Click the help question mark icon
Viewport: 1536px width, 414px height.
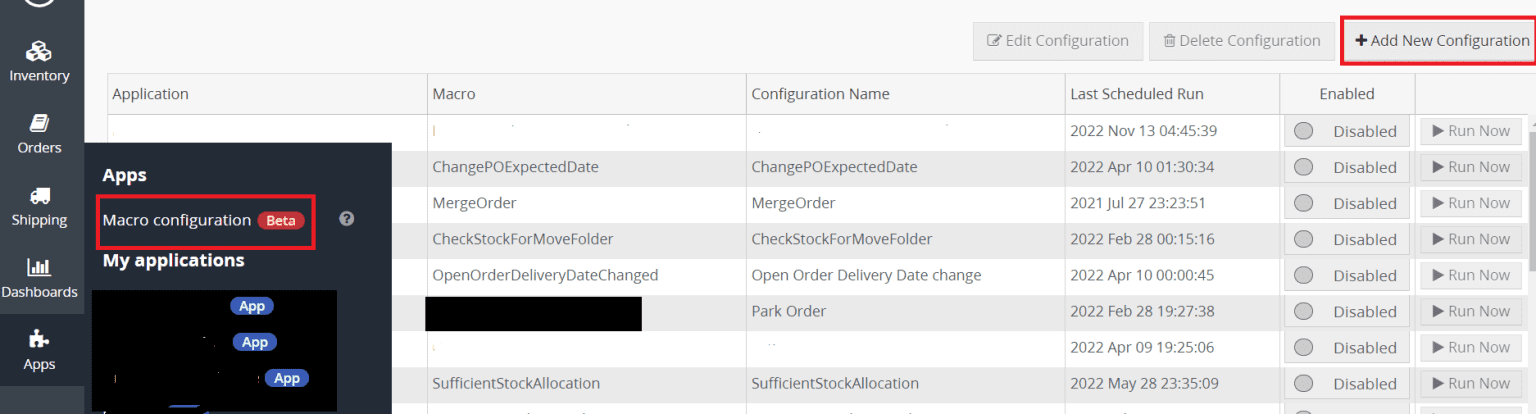(x=347, y=219)
